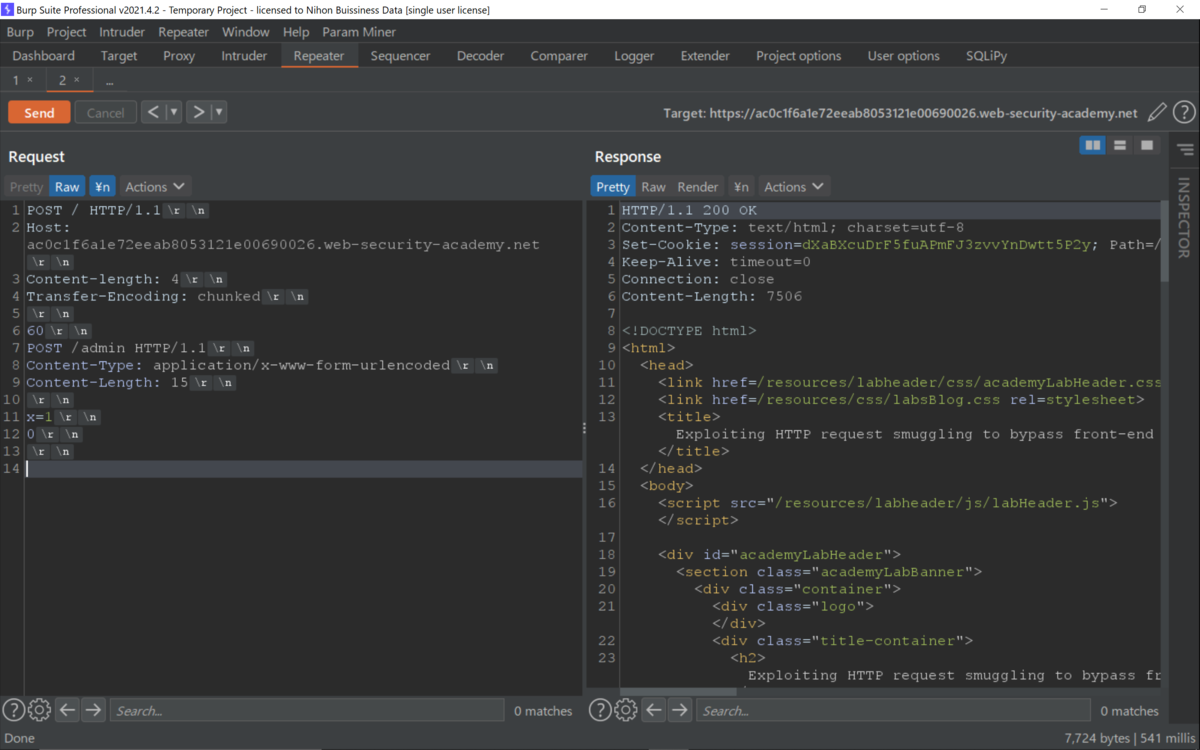This screenshot has width=1200, height=750.
Task: Switch to the Extender tab
Action: click(705, 56)
